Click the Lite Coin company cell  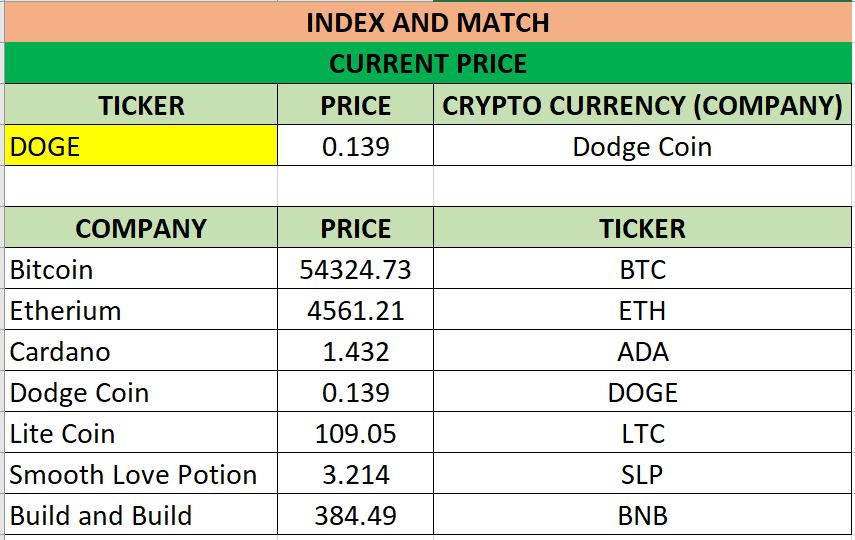(141, 434)
